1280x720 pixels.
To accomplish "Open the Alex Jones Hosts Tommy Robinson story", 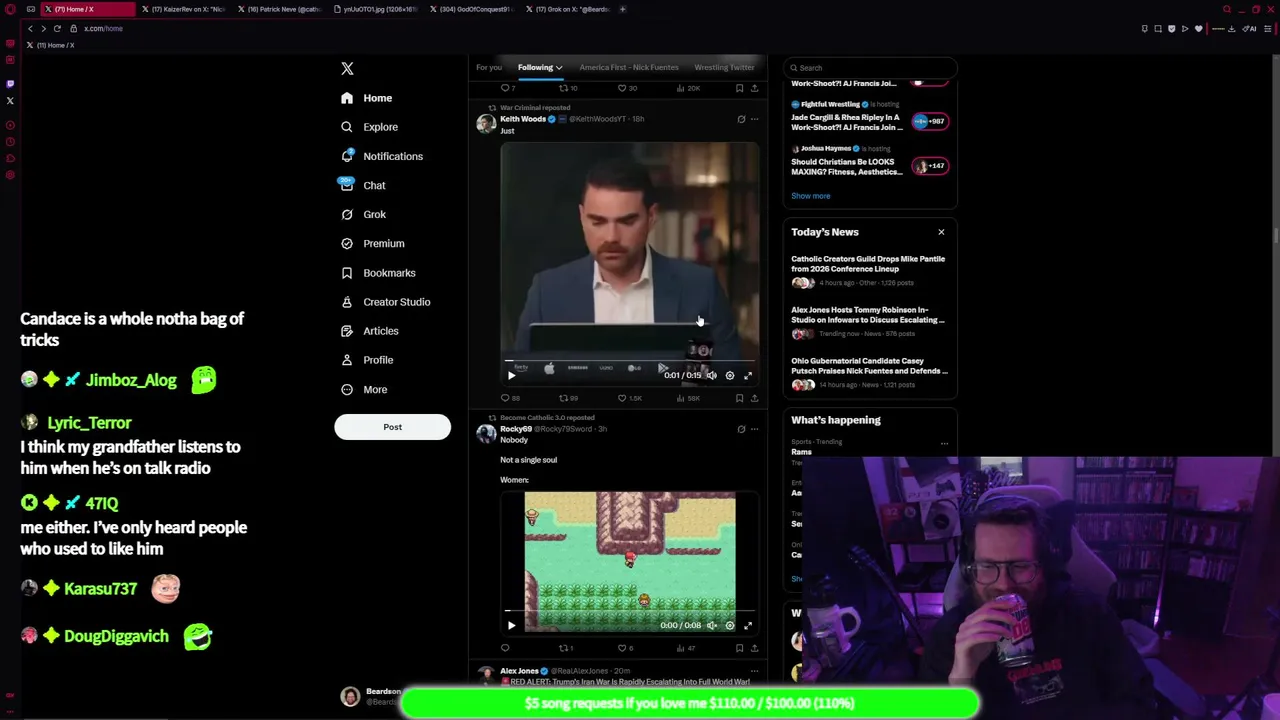I will (869, 320).
